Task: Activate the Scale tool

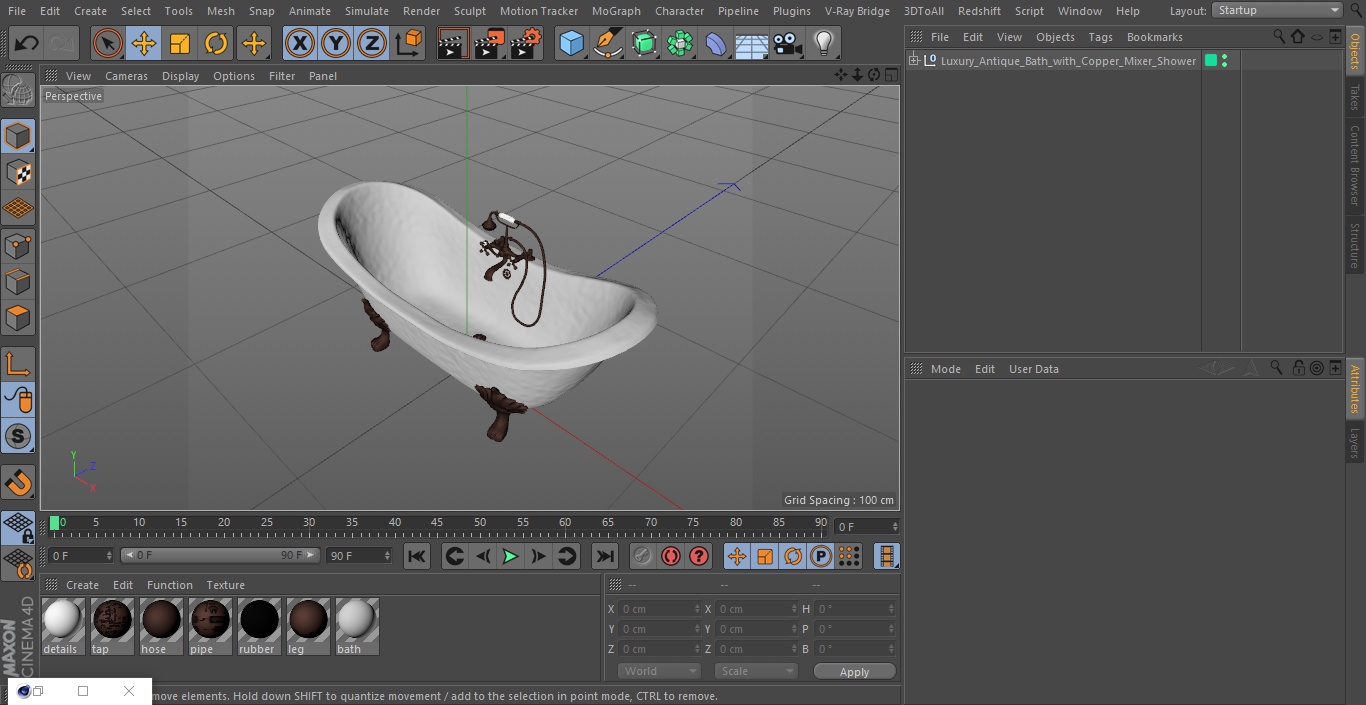Action: click(180, 44)
